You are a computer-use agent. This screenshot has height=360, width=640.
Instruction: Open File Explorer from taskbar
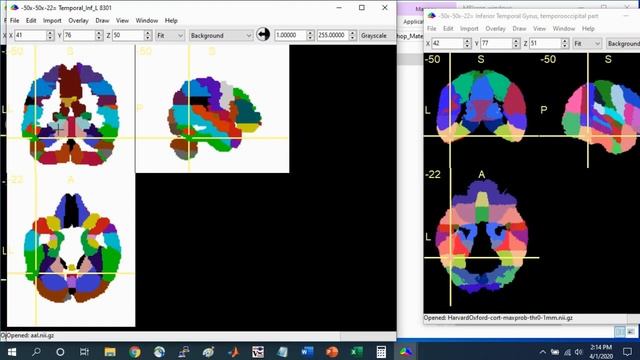[x=110, y=351]
